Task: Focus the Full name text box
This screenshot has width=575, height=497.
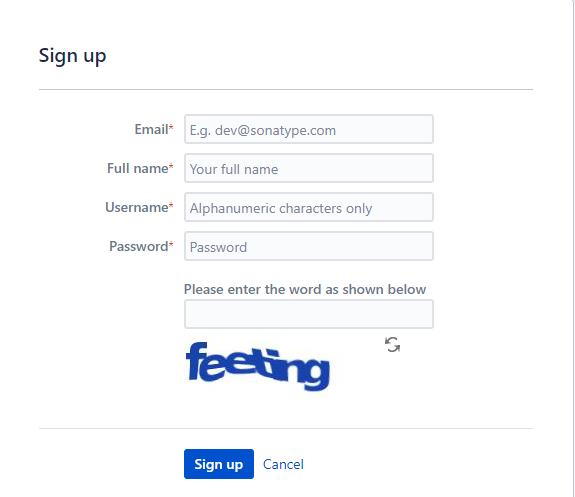Action: coord(309,168)
